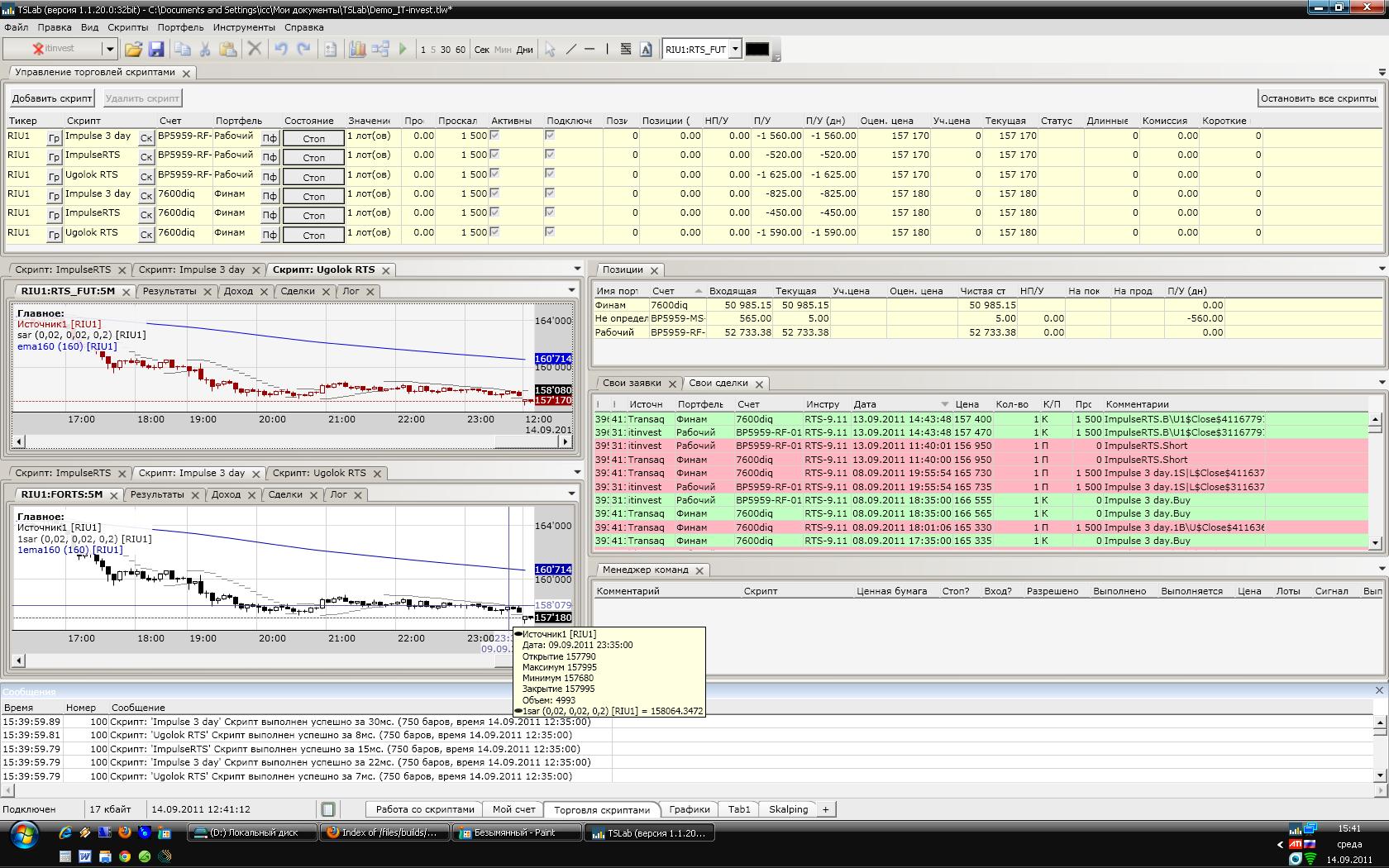1389x868 pixels.
Task: Click the Open file folder icon
Action: (x=133, y=50)
